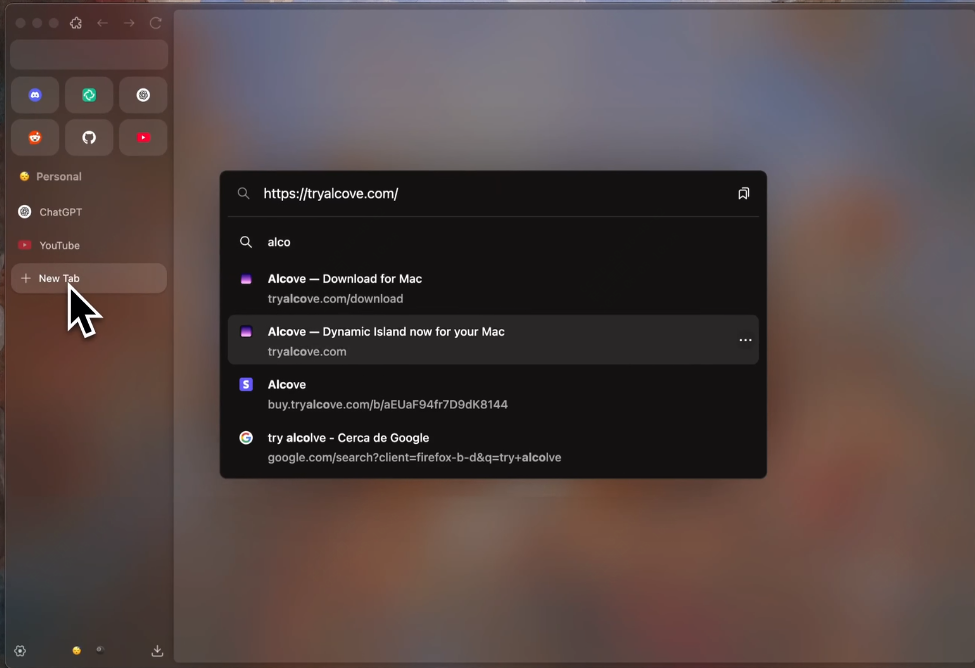Open the YouTube pinned essential tile
975x668 pixels.
tap(143, 137)
